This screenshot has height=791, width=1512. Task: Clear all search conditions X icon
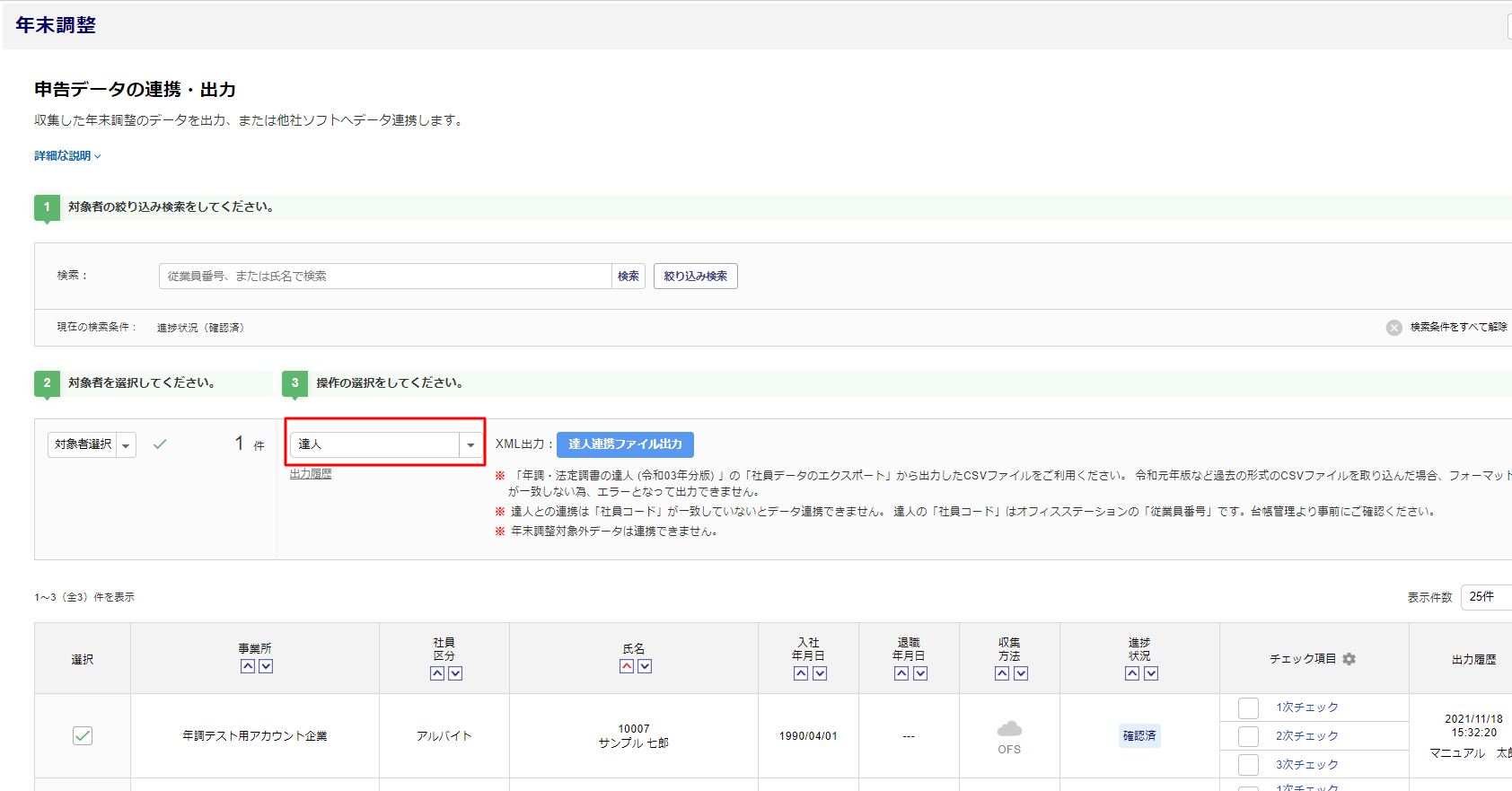[1393, 328]
